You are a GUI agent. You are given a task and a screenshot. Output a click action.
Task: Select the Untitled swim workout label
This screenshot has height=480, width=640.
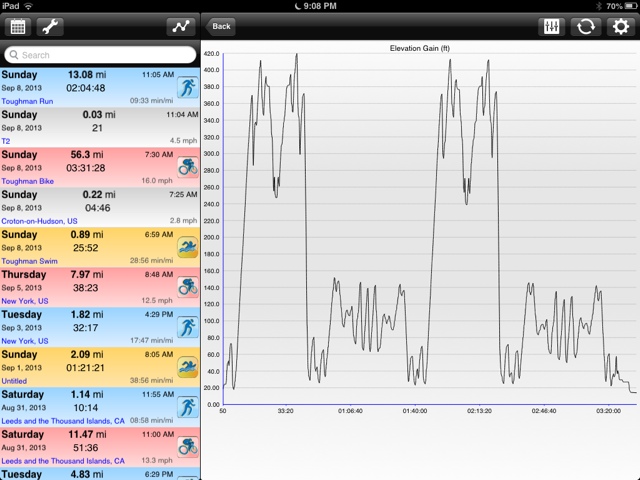pyautogui.click(x=14, y=381)
